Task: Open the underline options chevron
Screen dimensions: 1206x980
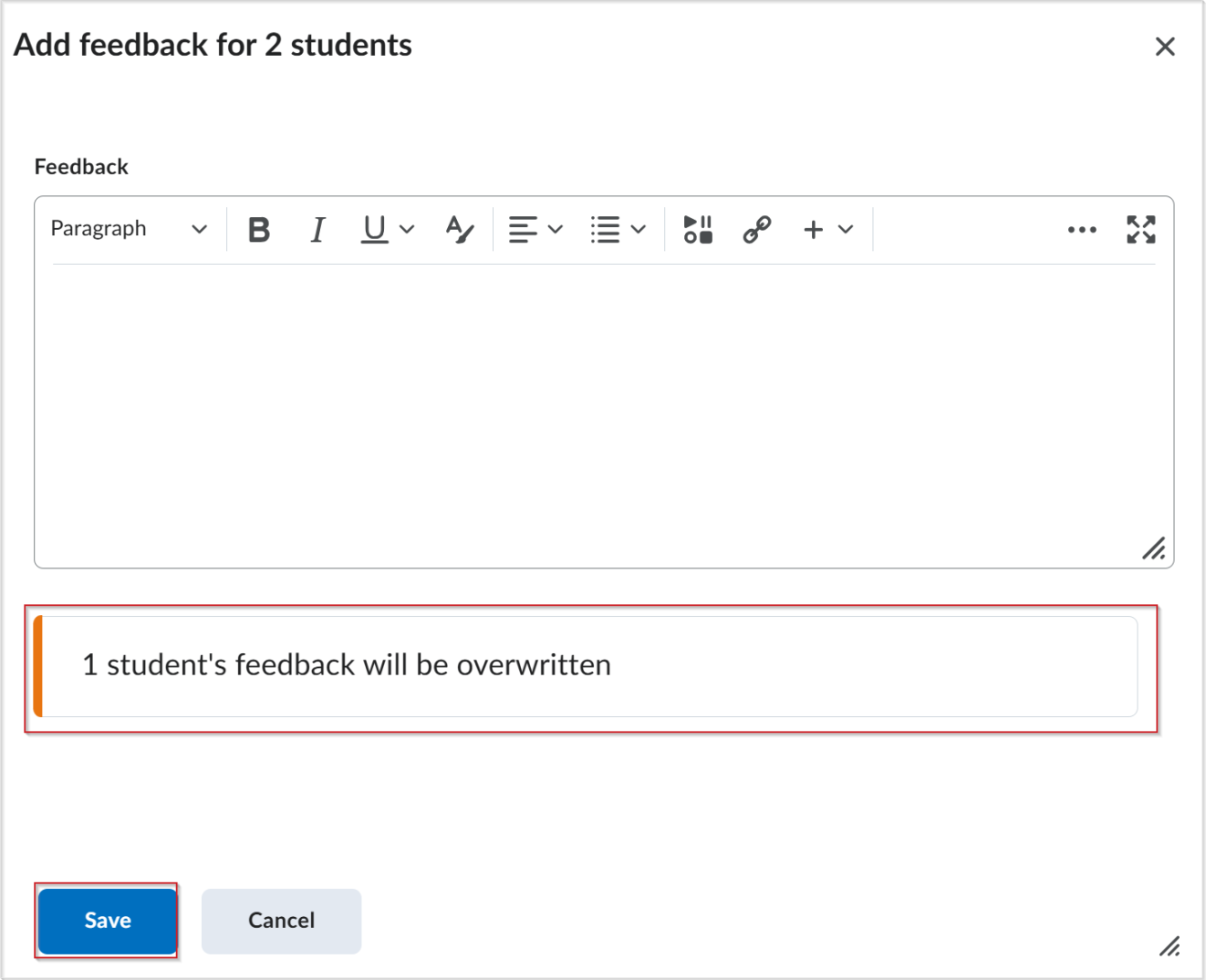Action: [x=405, y=229]
